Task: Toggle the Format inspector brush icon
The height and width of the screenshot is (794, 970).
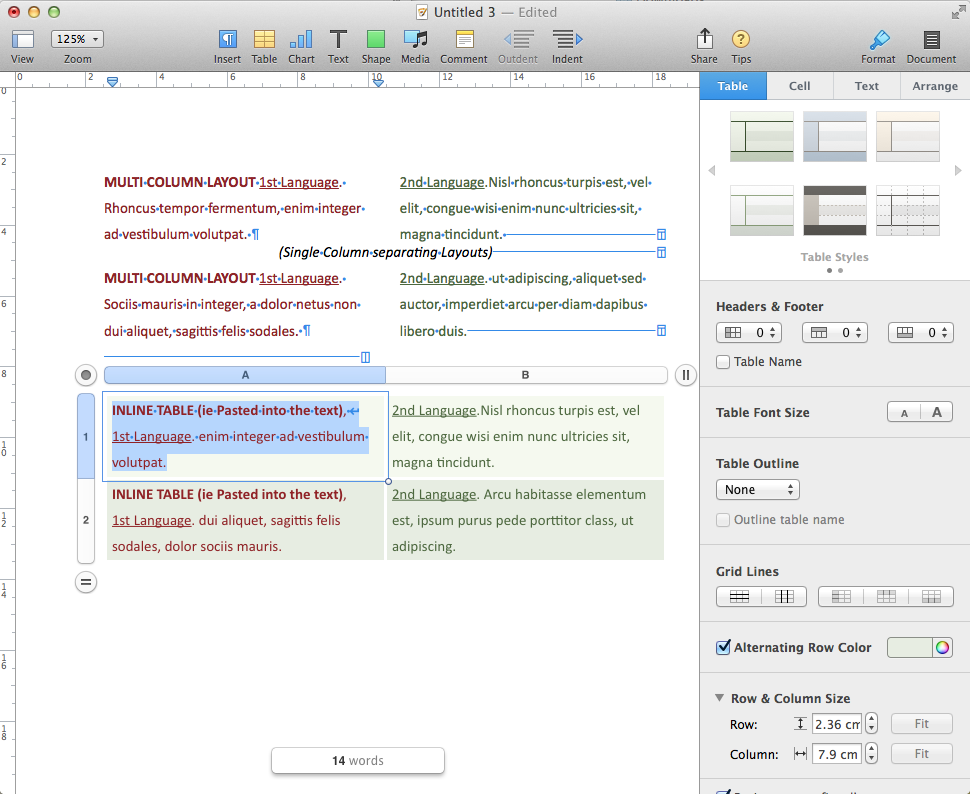Action: (878, 40)
